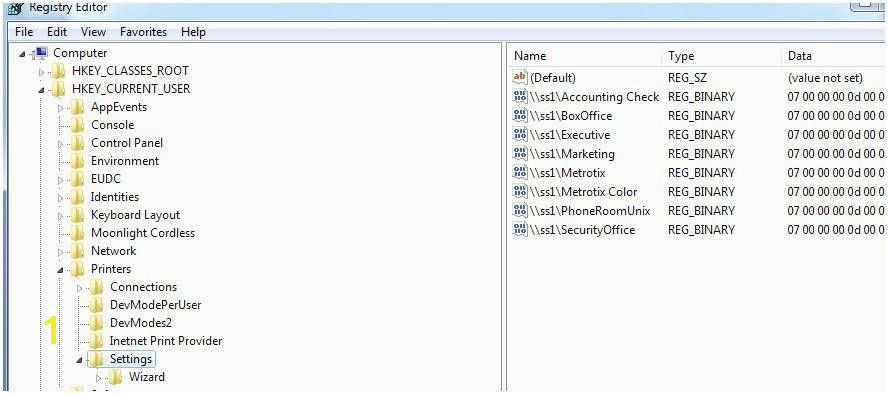
Task: Click the binary icon for \\ss1\SecurityOffice
Action: pyautogui.click(x=519, y=229)
